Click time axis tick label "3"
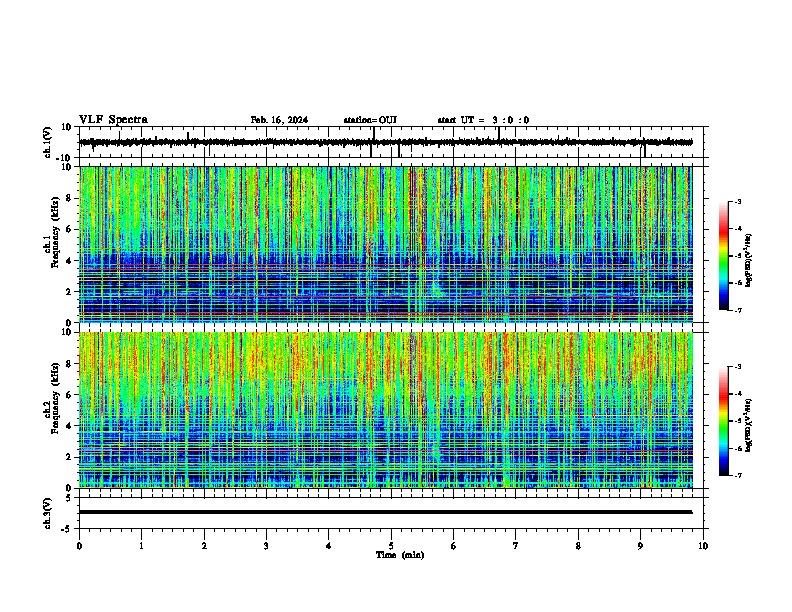This screenshot has width=792, height=612. pyautogui.click(x=266, y=546)
